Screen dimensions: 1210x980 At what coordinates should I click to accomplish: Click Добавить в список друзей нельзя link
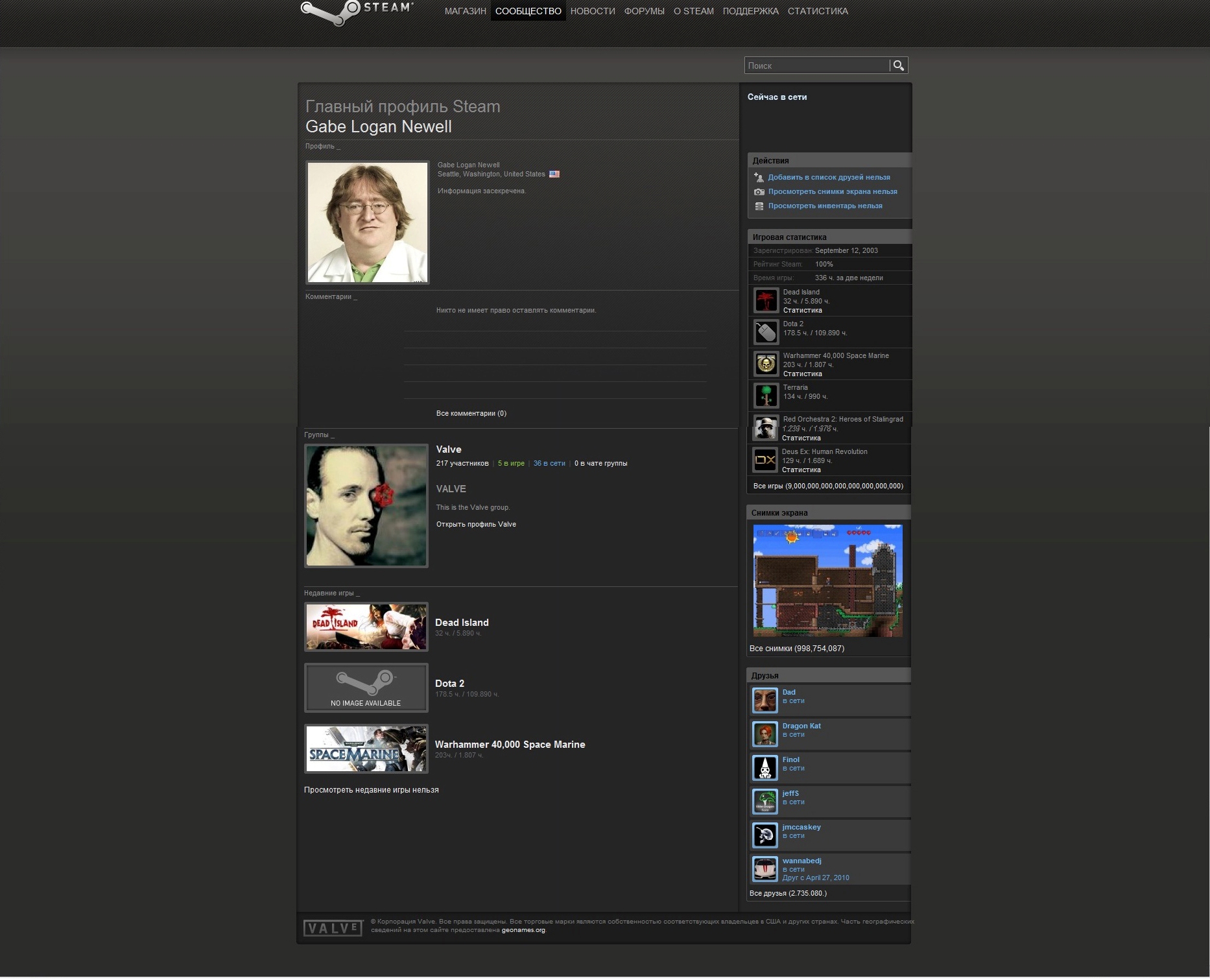tap(829, 177)
